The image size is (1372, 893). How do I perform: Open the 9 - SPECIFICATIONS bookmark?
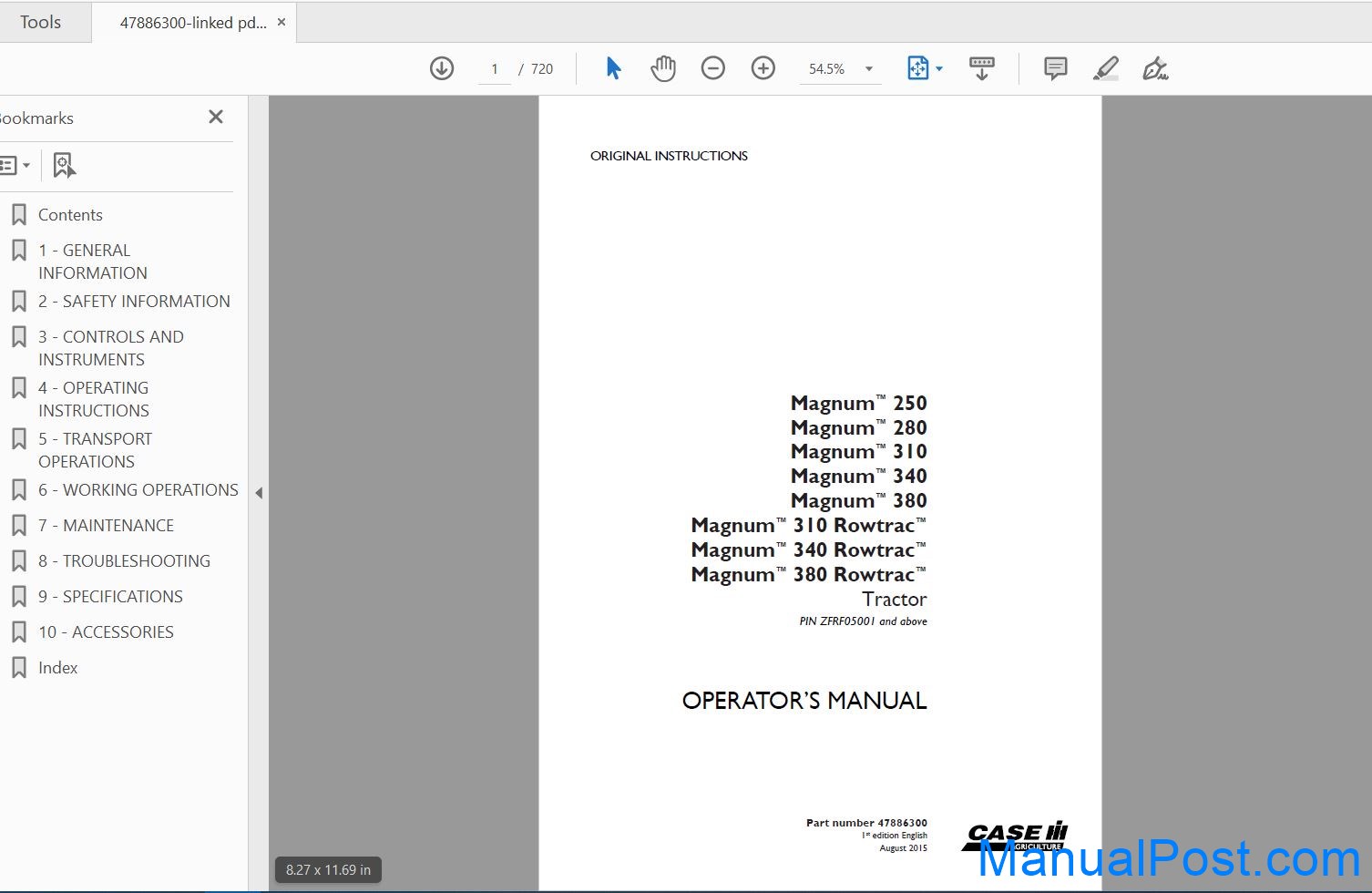click(110, 597)
